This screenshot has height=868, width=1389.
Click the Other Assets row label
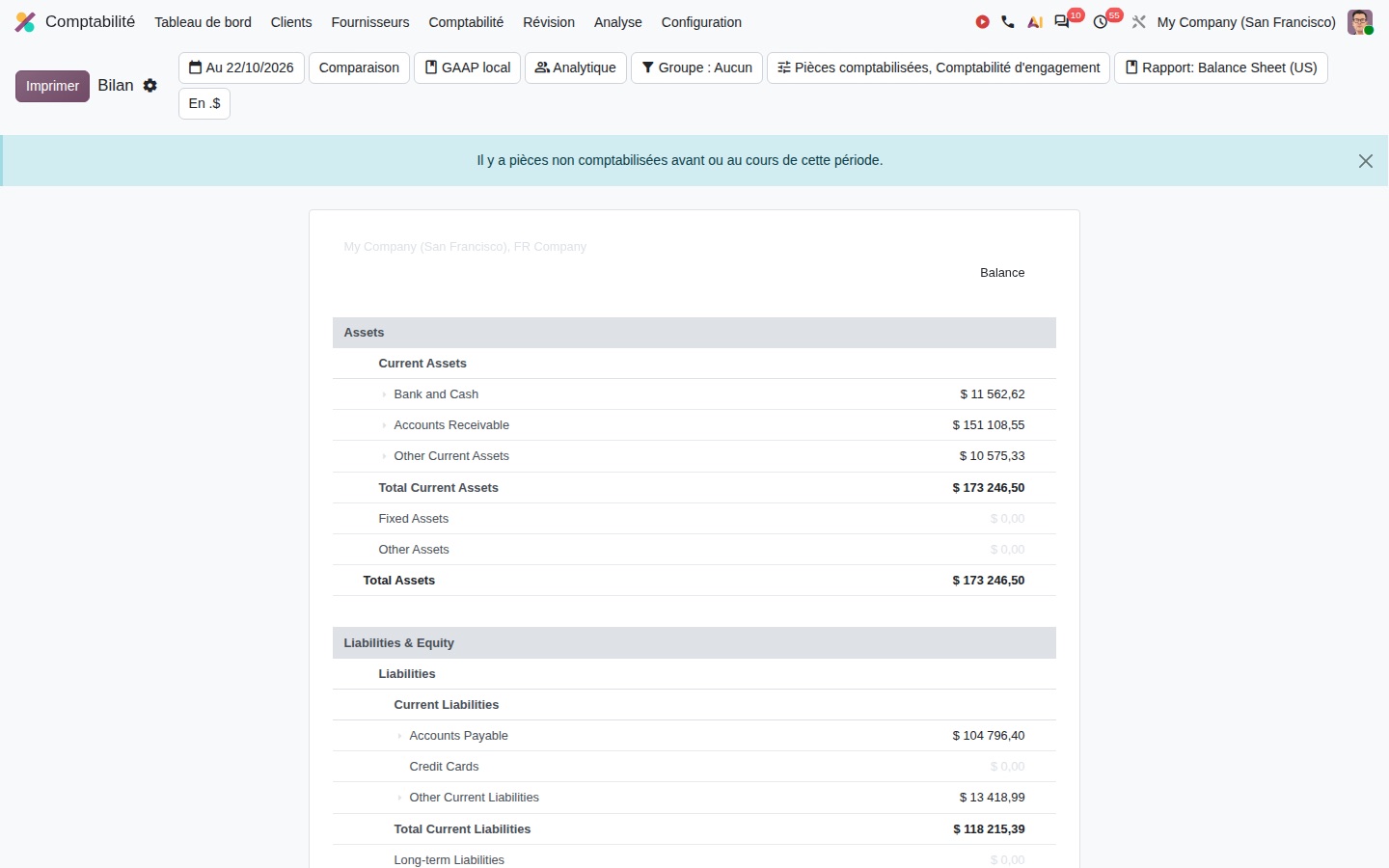pyautogui.click(x=414, y=550)
